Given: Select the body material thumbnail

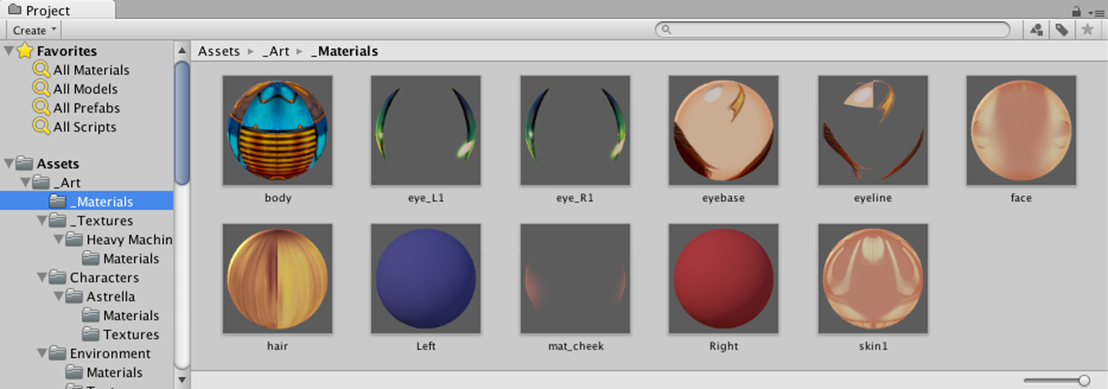Looking at the screenshot, I should point(278,131).
